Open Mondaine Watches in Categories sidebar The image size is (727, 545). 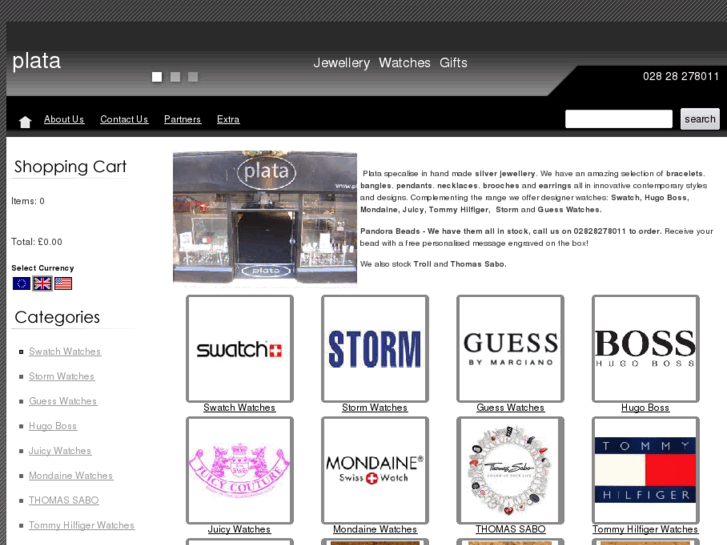(71, 475)
